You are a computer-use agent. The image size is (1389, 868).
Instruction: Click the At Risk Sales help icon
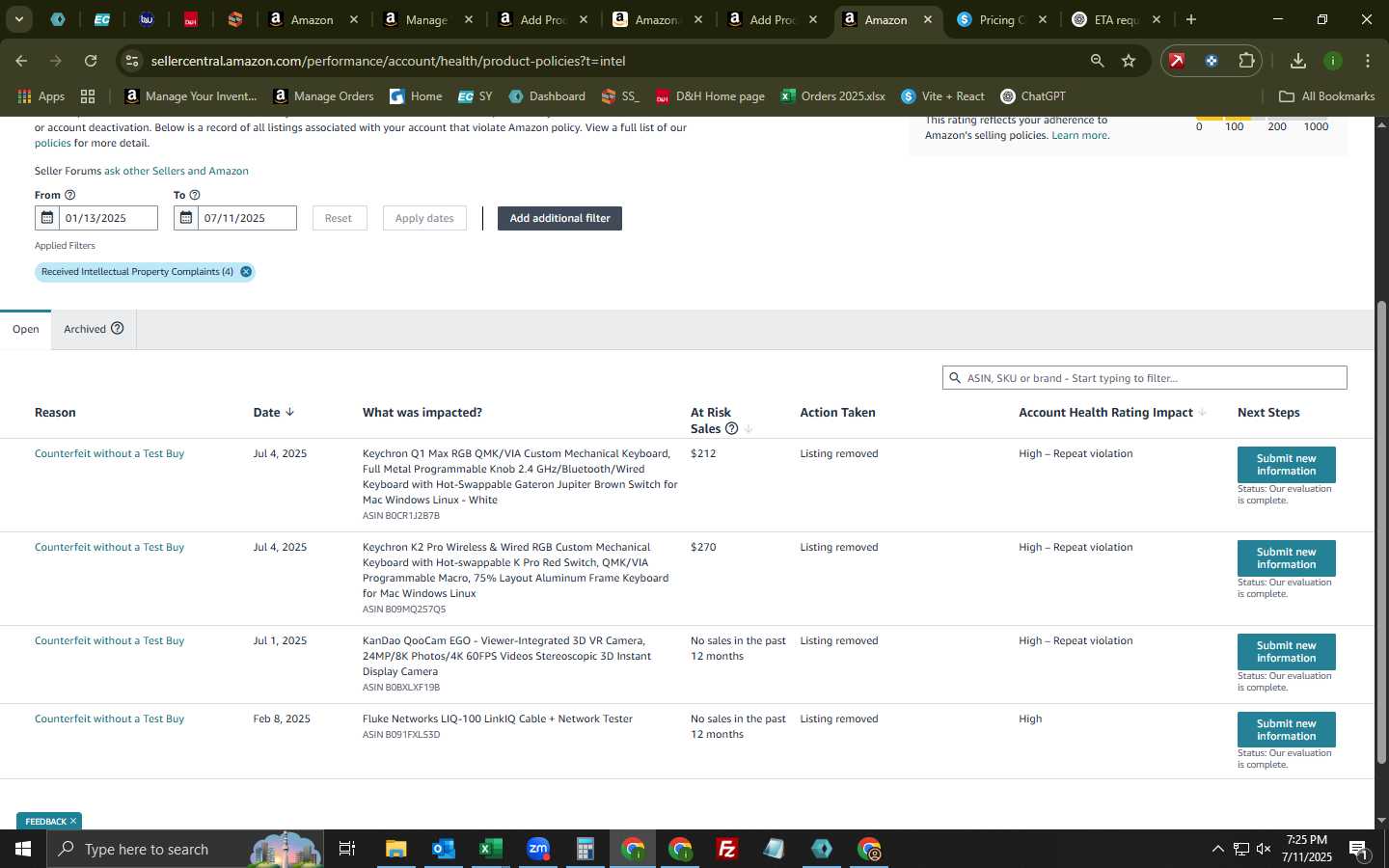coord(731,429)
